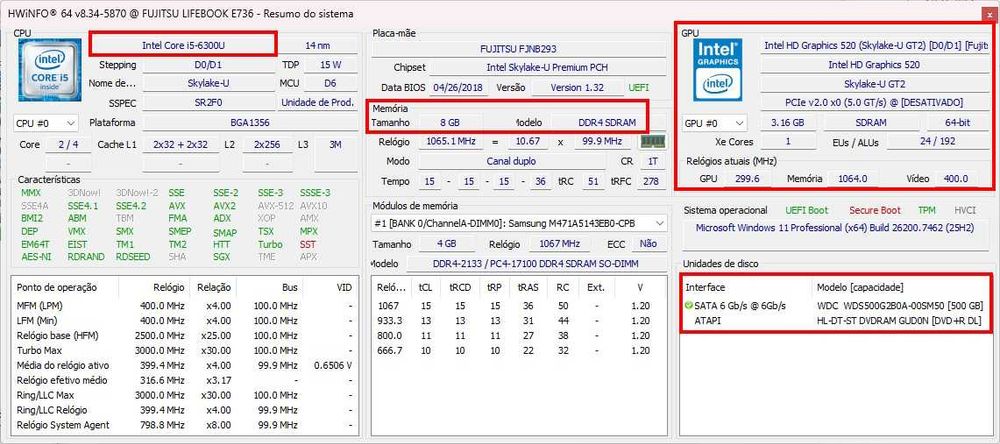Select the 933.3 memory timing row

[x=518, y=320]
